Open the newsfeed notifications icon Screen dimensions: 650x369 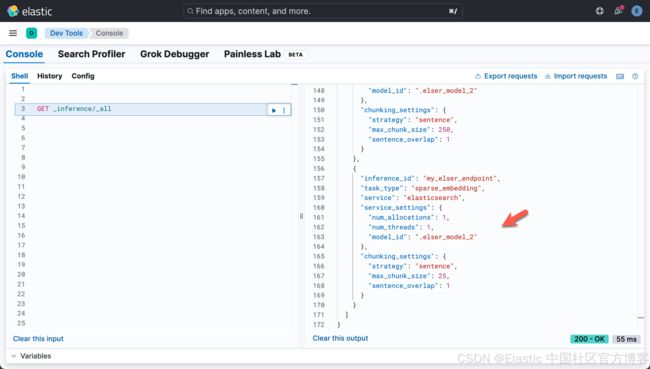click(x=618, y=11)
